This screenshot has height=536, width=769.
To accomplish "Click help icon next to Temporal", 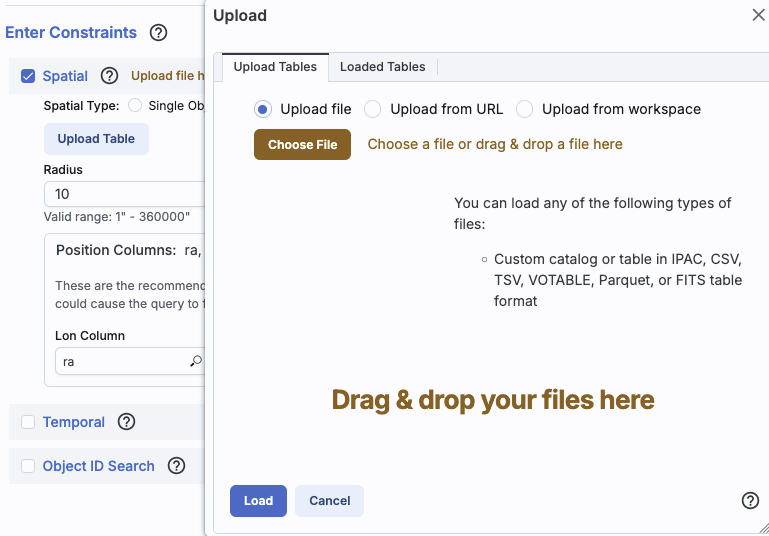I will [126, 422].
